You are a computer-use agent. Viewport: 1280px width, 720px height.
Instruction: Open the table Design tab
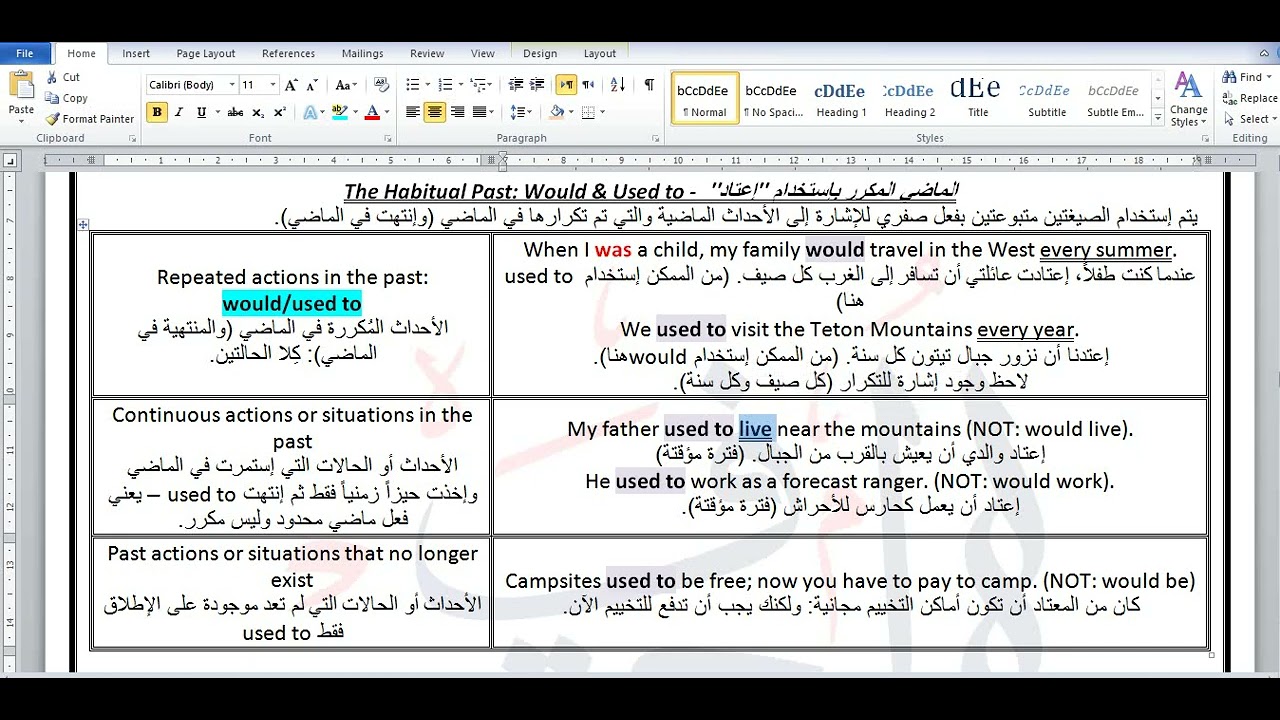540,54
